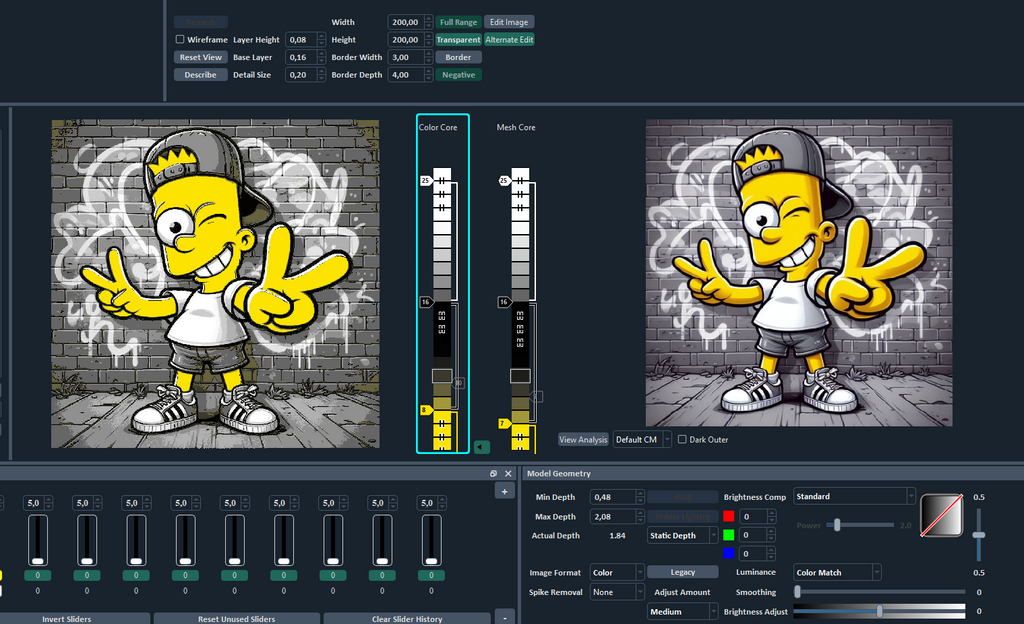Image resolution: width=1024 pixels, height=624 pixels.
Task: Click the minus button below the sliders
Action: pos(504,617)
